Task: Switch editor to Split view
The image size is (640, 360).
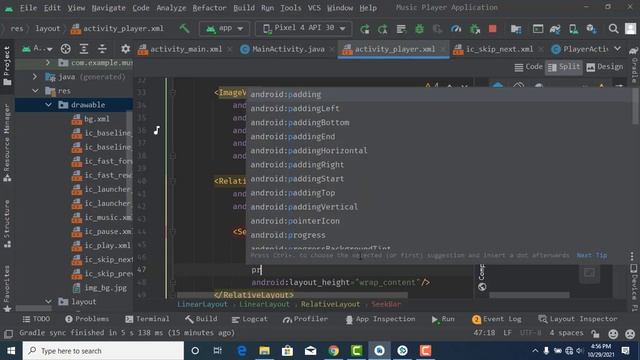Action: 564,67
